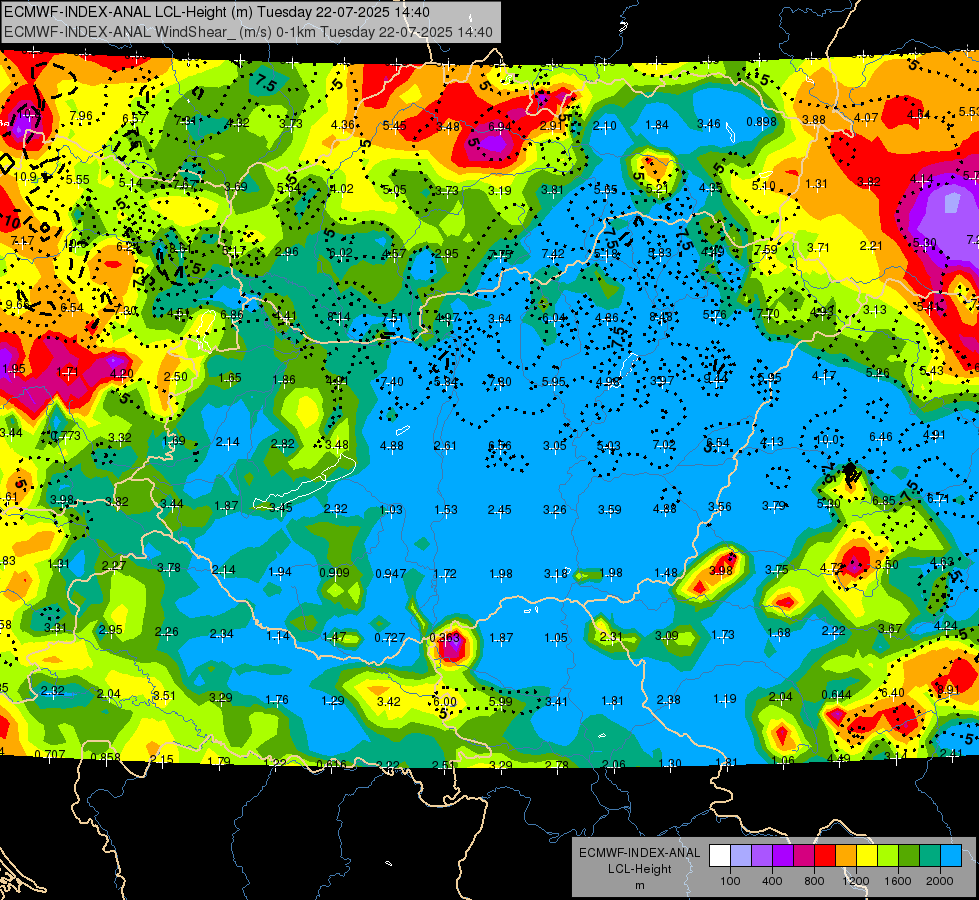The image size is (979, 900).
Task: Click the map value 0.909
Action: pyautogui.click(x=335, y=572)
